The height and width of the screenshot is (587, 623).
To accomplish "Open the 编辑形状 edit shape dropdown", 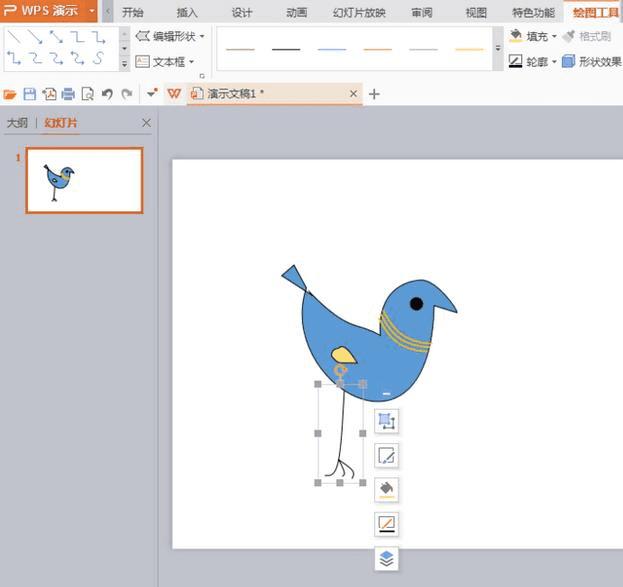I will [170, 36].
